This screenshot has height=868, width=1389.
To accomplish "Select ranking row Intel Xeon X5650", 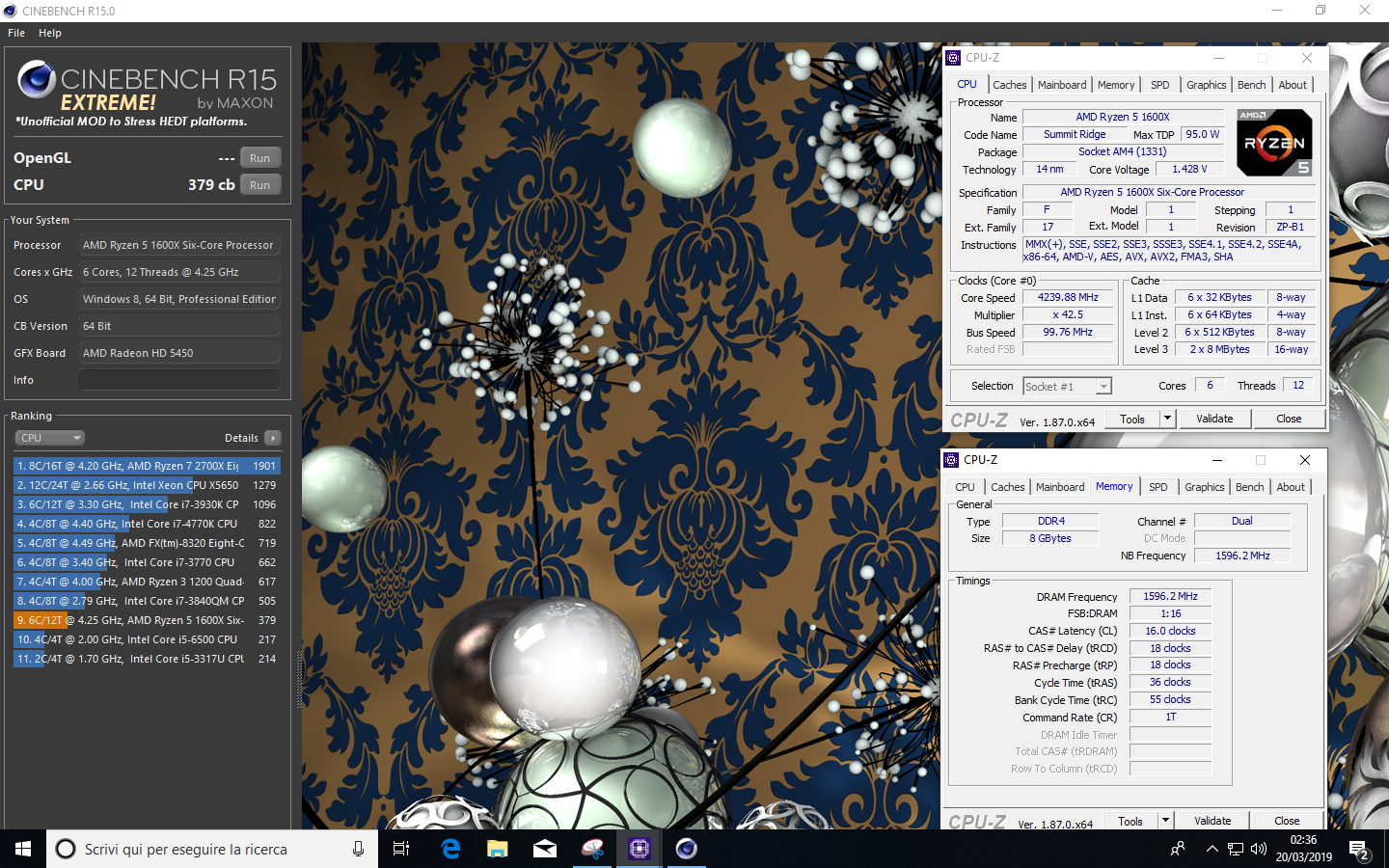I will pos(147,485).
